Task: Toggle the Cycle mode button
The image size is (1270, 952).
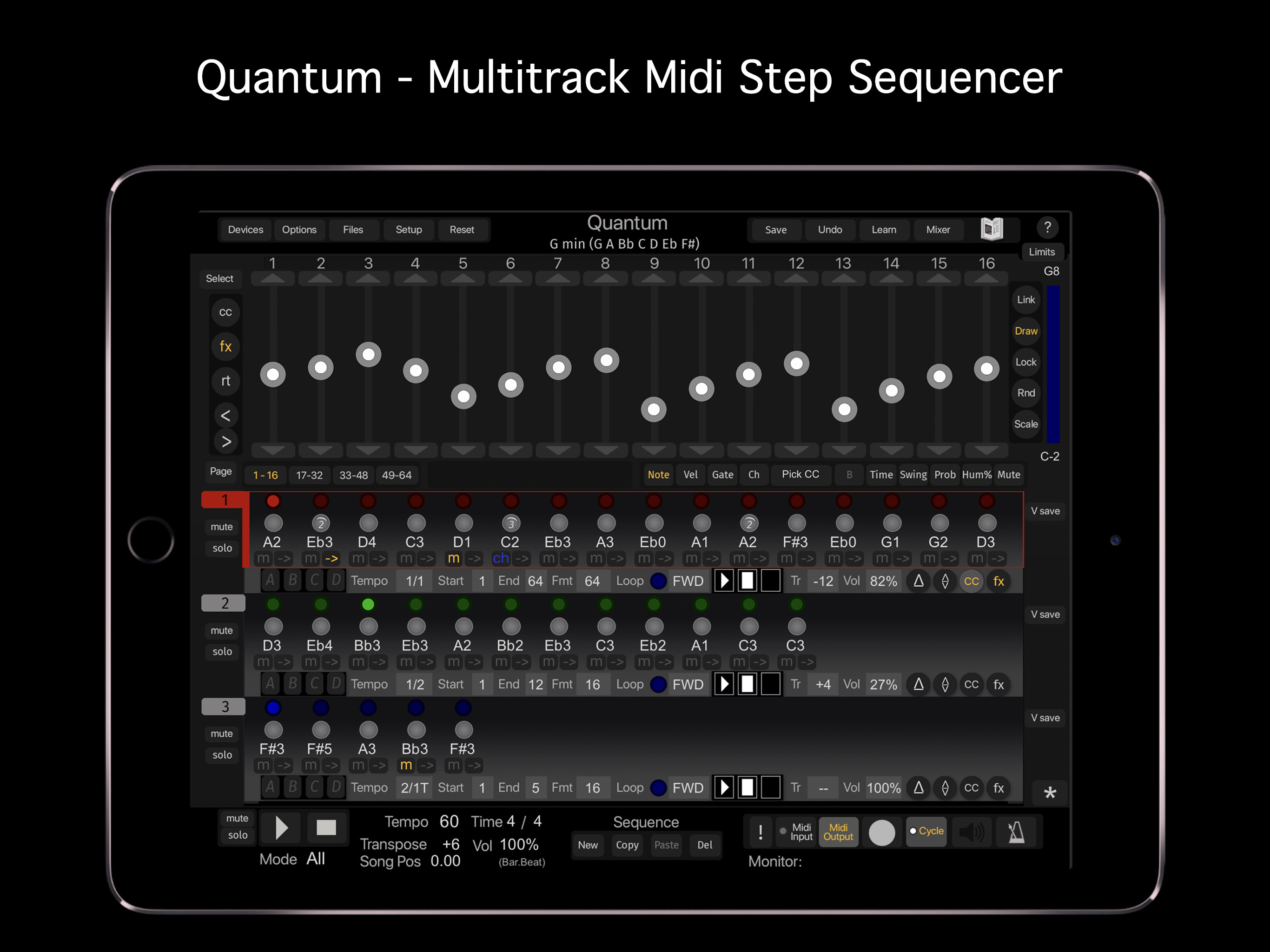Action: click(x=926, y=831)
